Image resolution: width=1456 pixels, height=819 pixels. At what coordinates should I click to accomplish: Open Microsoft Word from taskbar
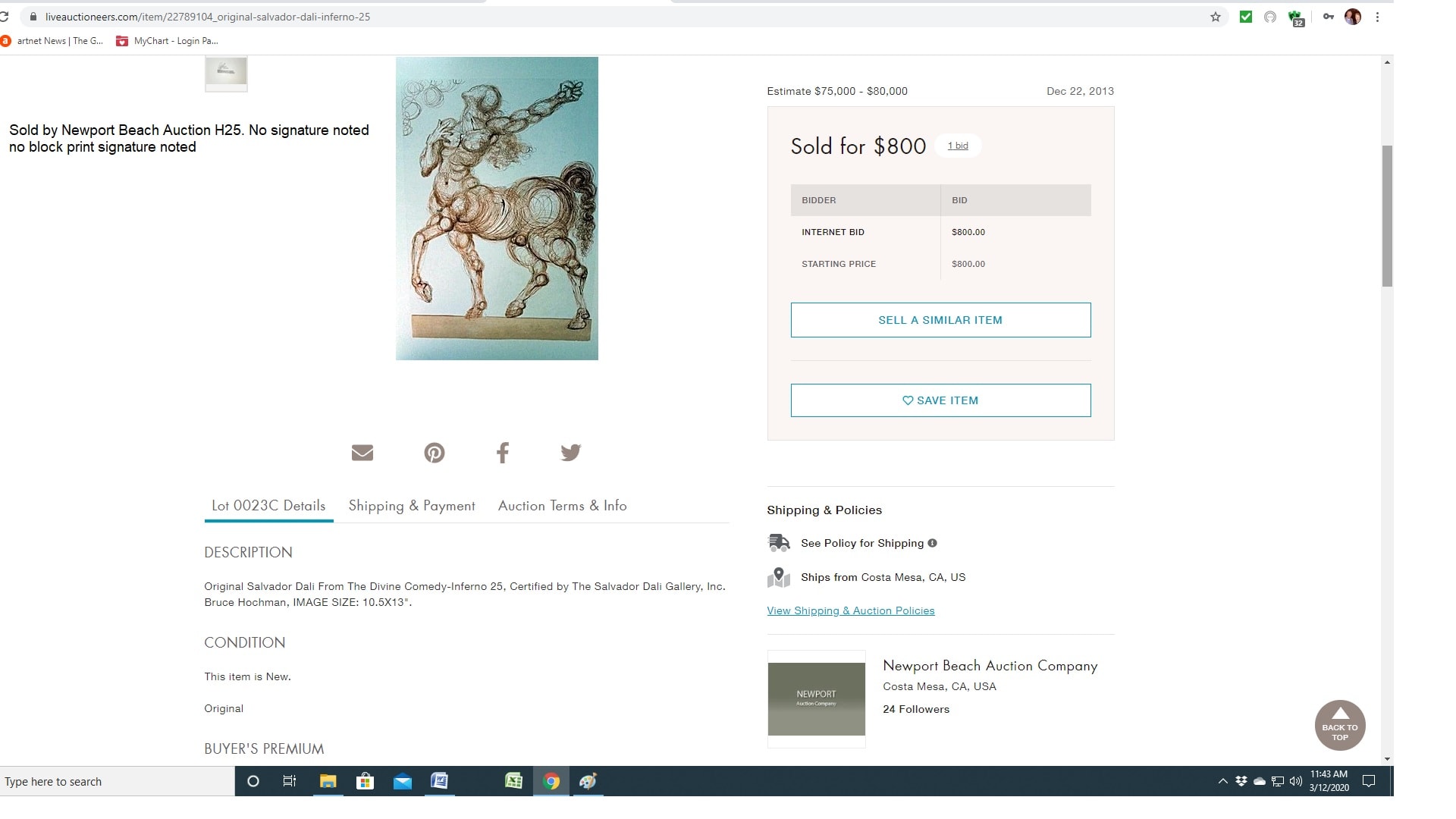pyautogui.click(x=439, y=781)
